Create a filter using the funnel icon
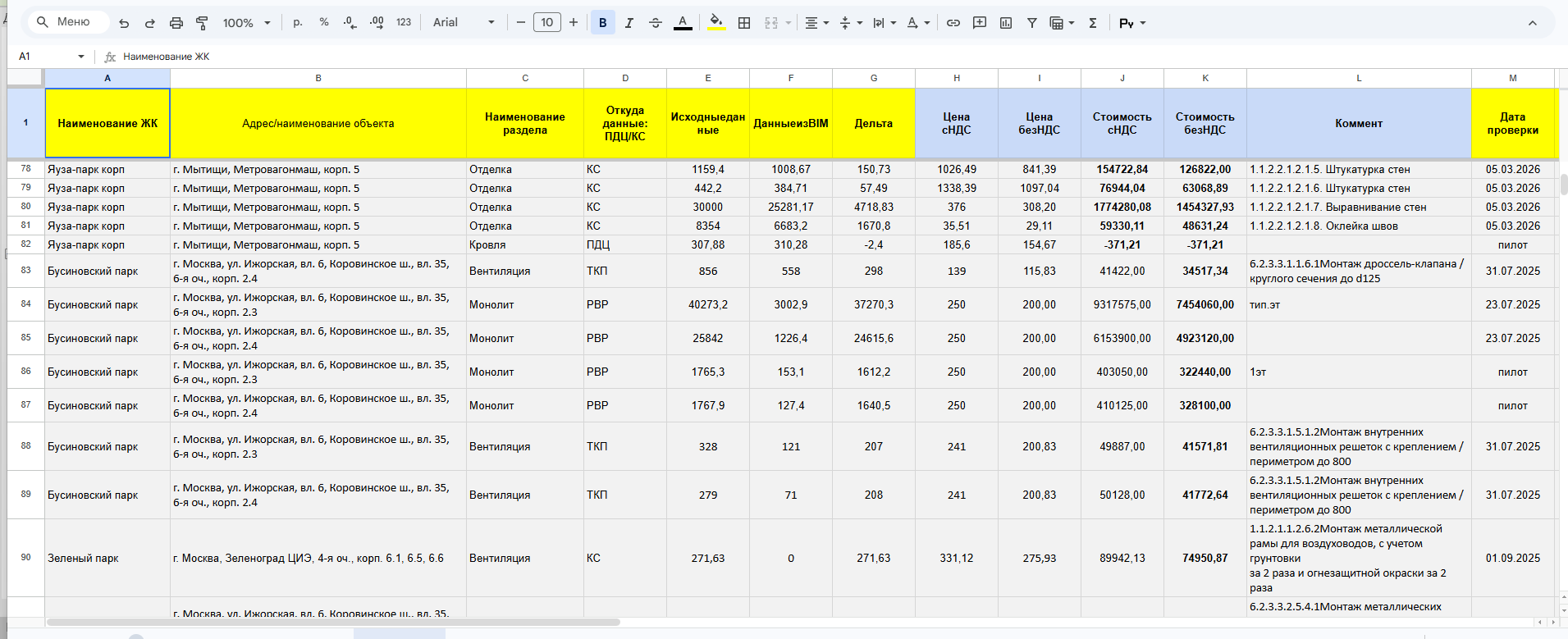The image size is (1568, 639). click(x=1032, y=23)
